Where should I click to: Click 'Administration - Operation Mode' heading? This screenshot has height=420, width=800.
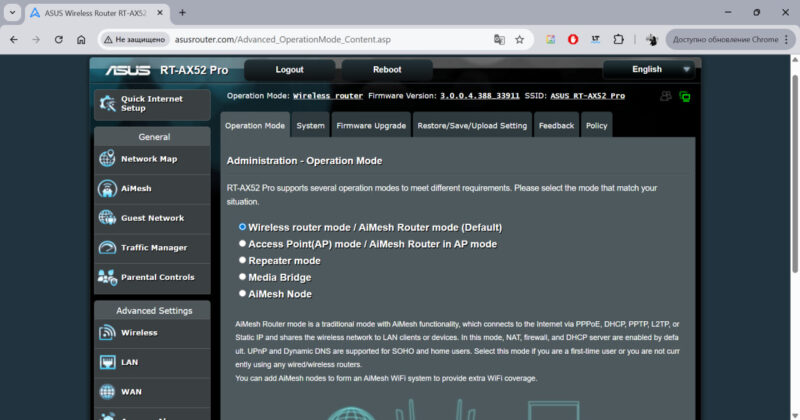pos(304,161)
